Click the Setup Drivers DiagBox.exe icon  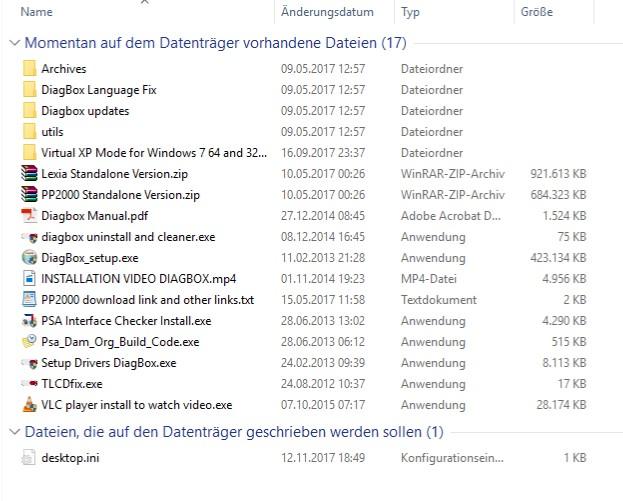pos(29,363)
